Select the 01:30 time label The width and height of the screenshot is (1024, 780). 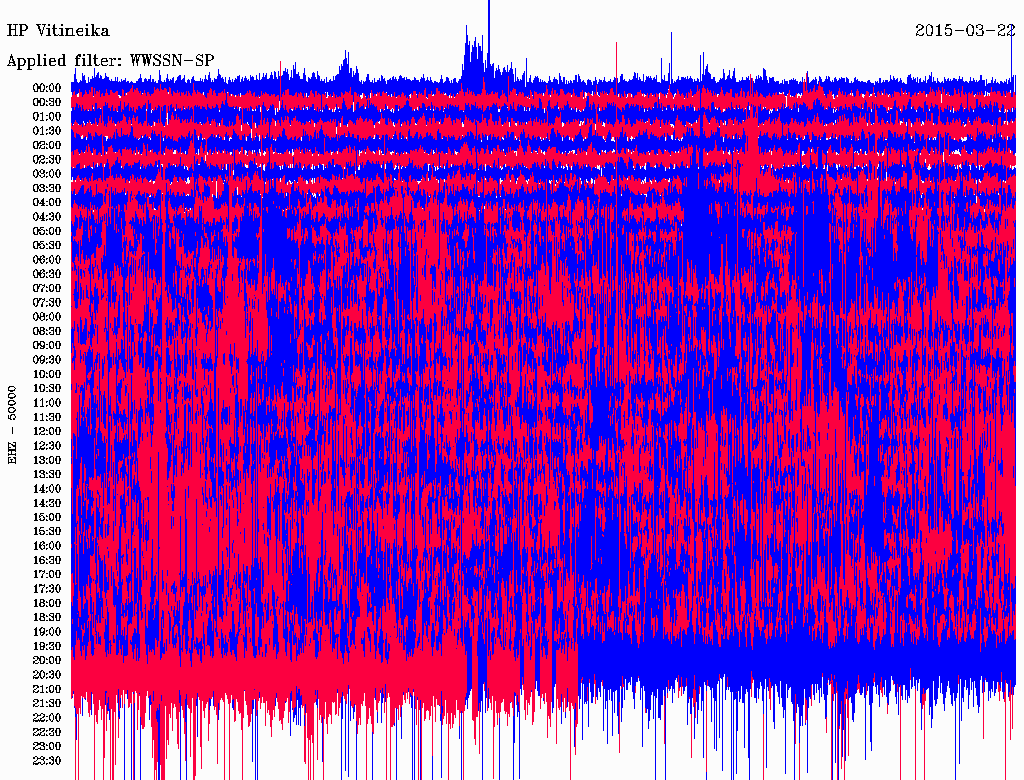click(47, 131)
